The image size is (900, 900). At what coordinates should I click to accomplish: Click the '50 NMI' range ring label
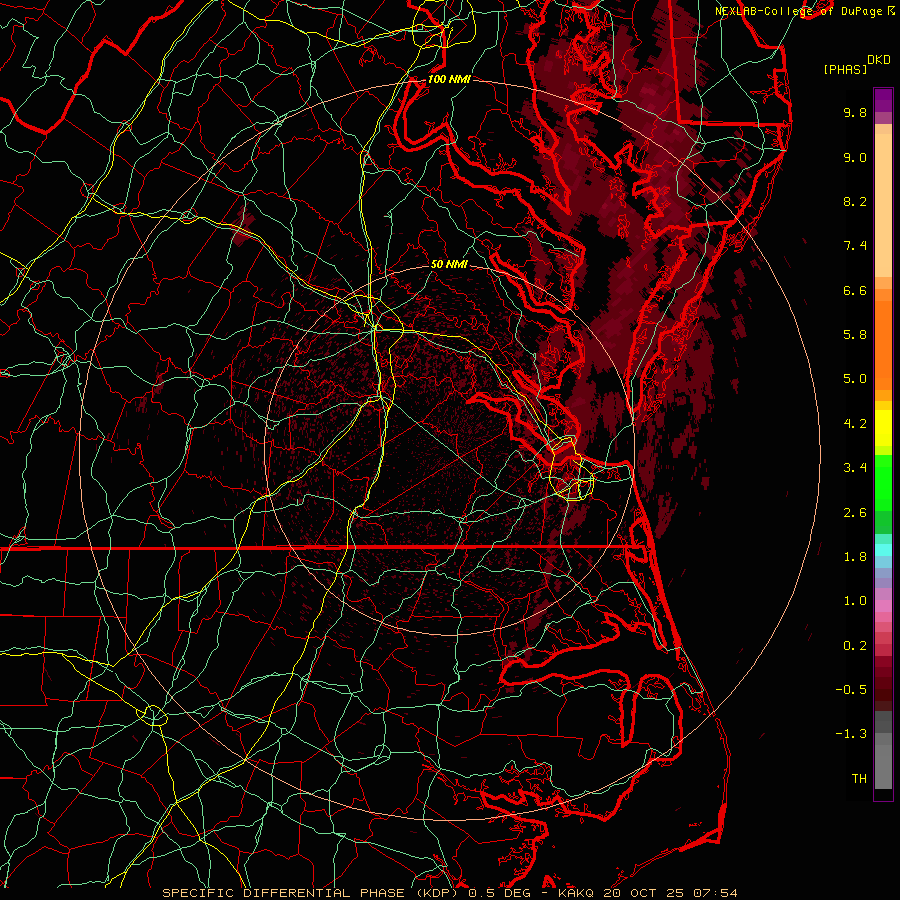point(449,264)
